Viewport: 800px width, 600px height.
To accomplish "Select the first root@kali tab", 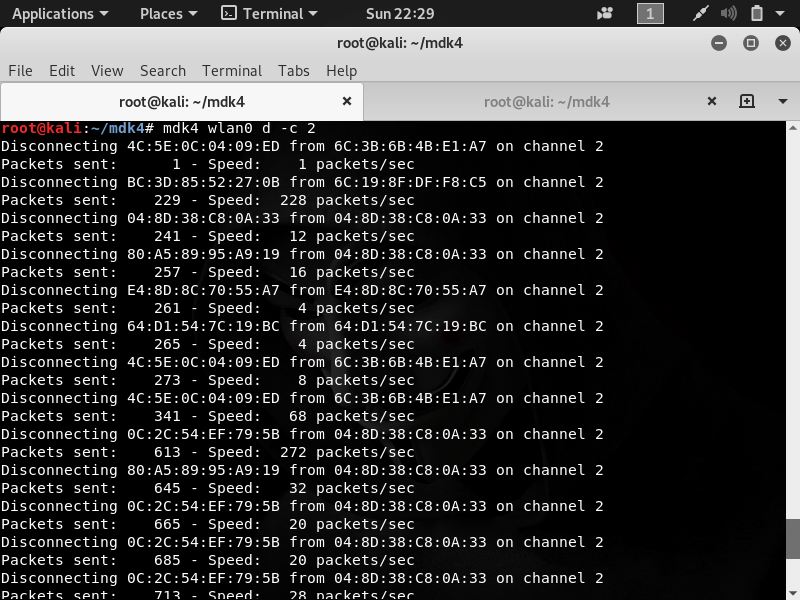I will pos(182,102).
